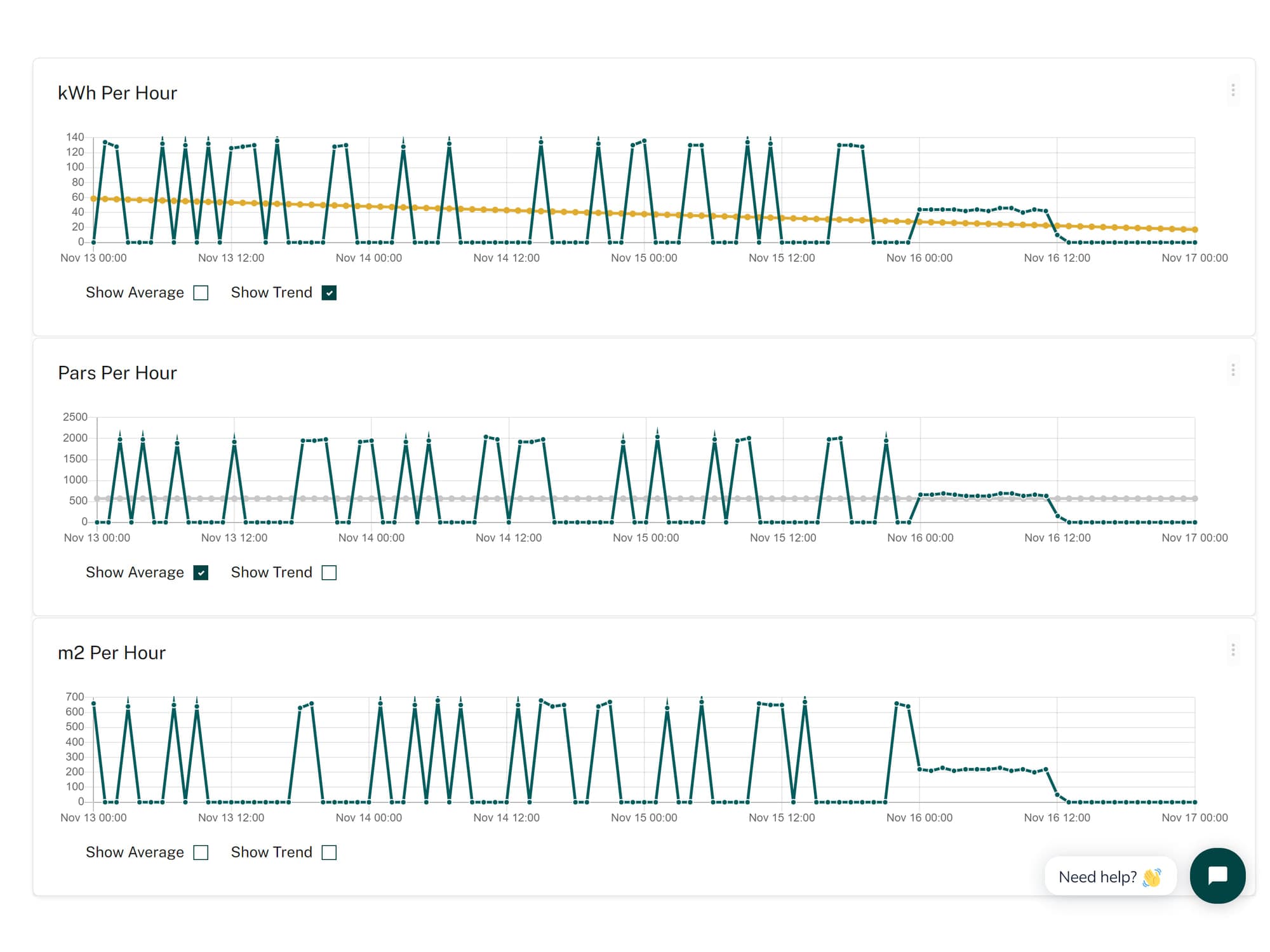The width and height of the screenshot is (1270, 952).
Task: Open the m2 Per Hour chart options menu
Action: [x=1233, y=650]
